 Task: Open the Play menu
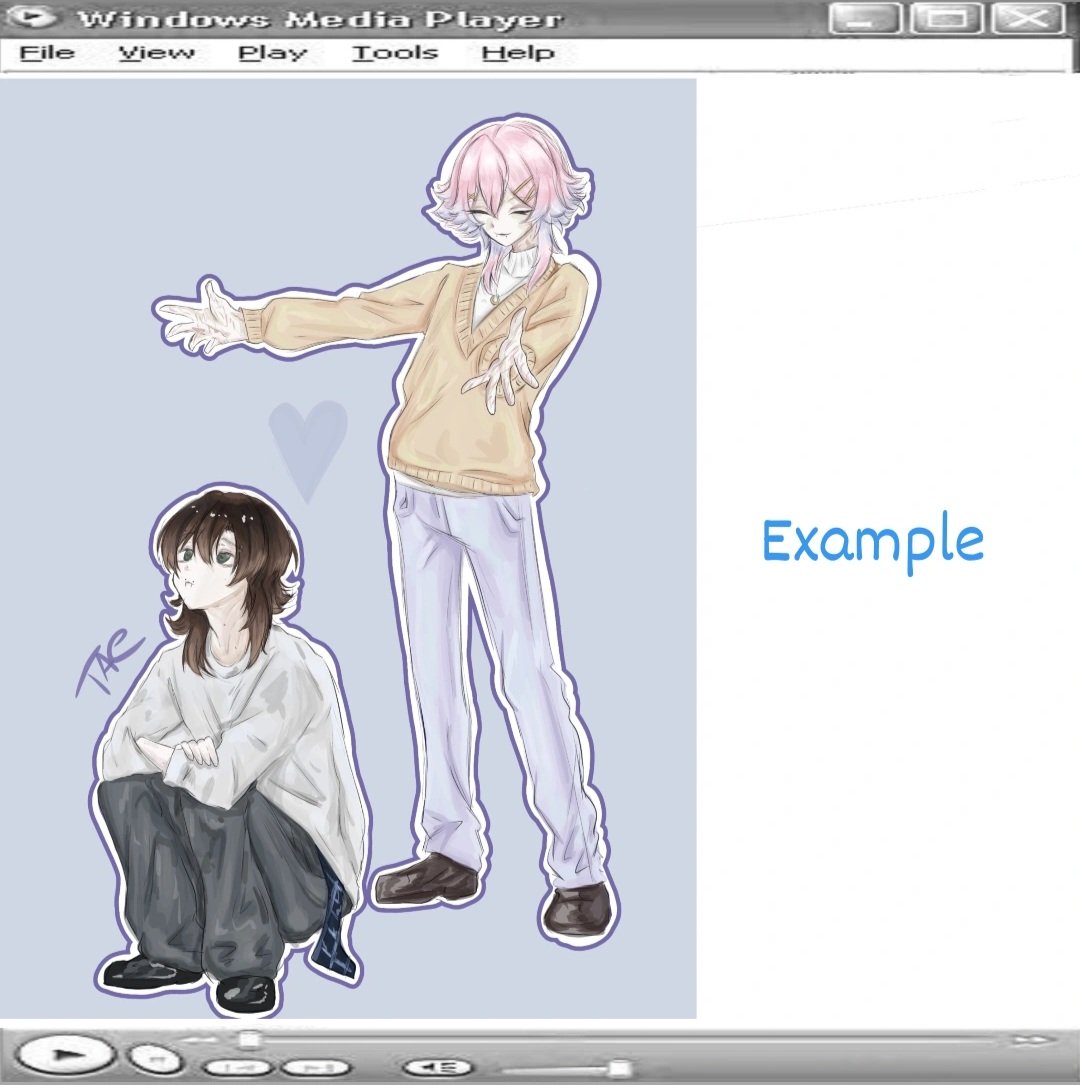pyautogui.click(x=273, y=53)
